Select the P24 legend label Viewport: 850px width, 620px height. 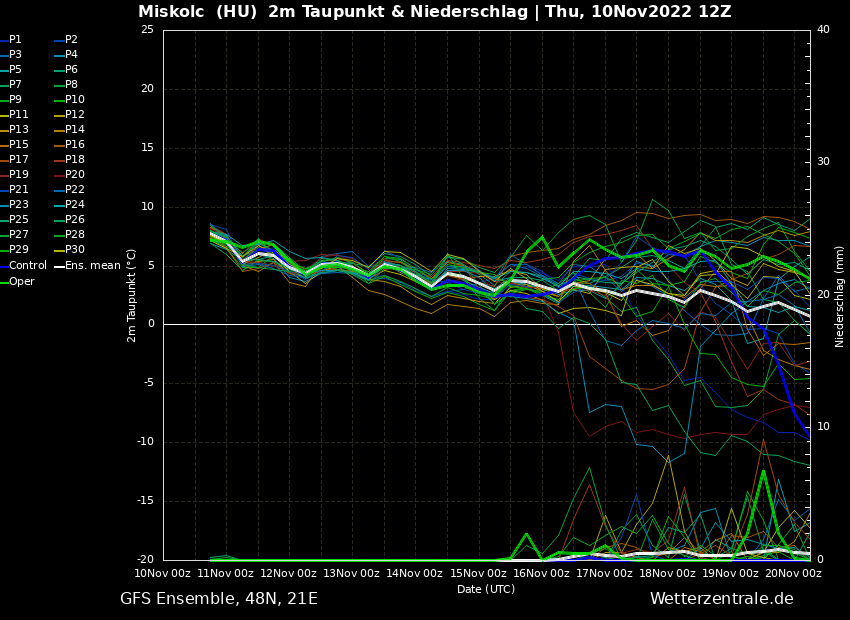click(74, 205)
